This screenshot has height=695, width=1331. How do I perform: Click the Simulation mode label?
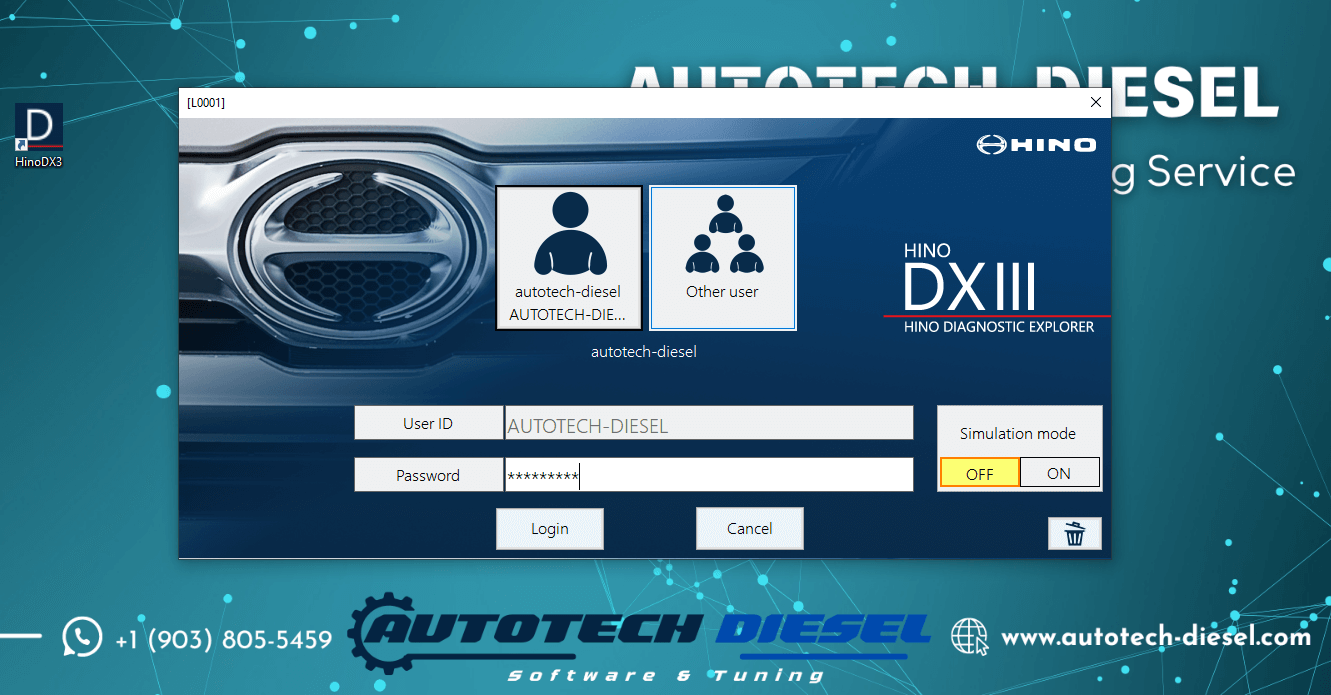[1017, 433]
